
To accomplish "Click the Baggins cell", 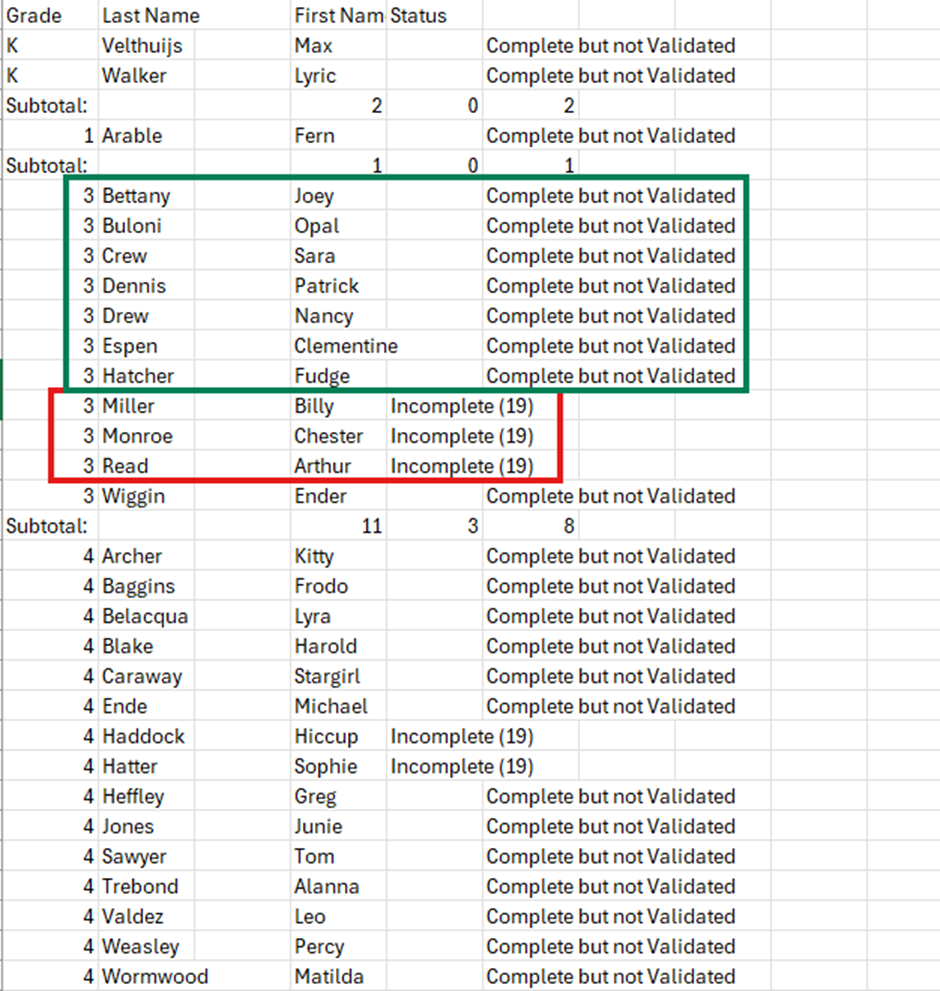I will [147, 586].
